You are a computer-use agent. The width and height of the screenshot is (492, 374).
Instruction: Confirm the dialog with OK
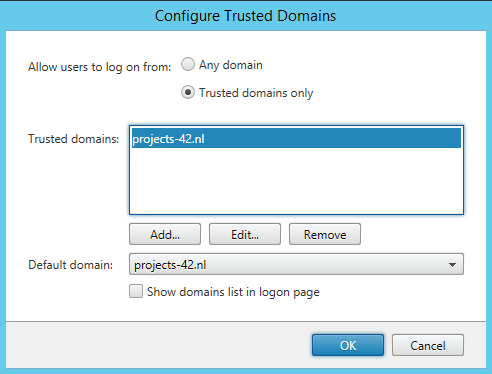click(348, 345)
